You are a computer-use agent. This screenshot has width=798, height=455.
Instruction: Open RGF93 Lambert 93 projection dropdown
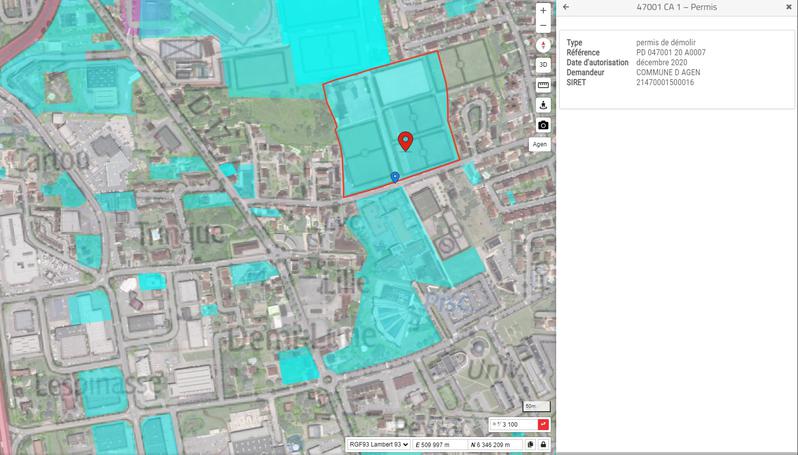click(x=378, y=444)
